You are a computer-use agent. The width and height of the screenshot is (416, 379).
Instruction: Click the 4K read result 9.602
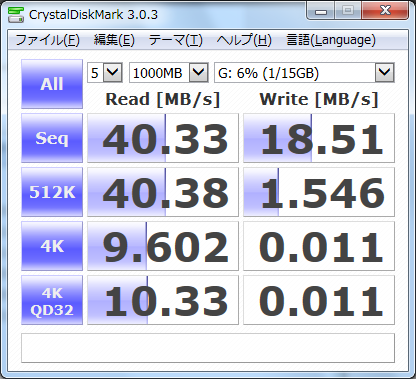click(163, 246)
